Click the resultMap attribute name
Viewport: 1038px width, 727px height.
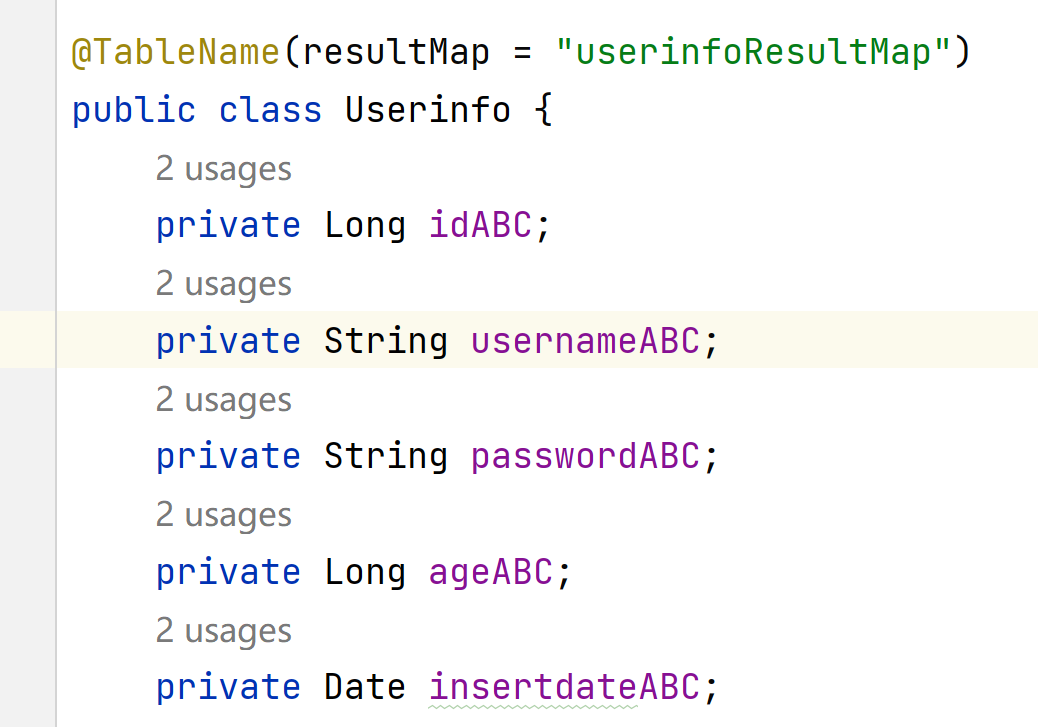(x=396, y=51)
